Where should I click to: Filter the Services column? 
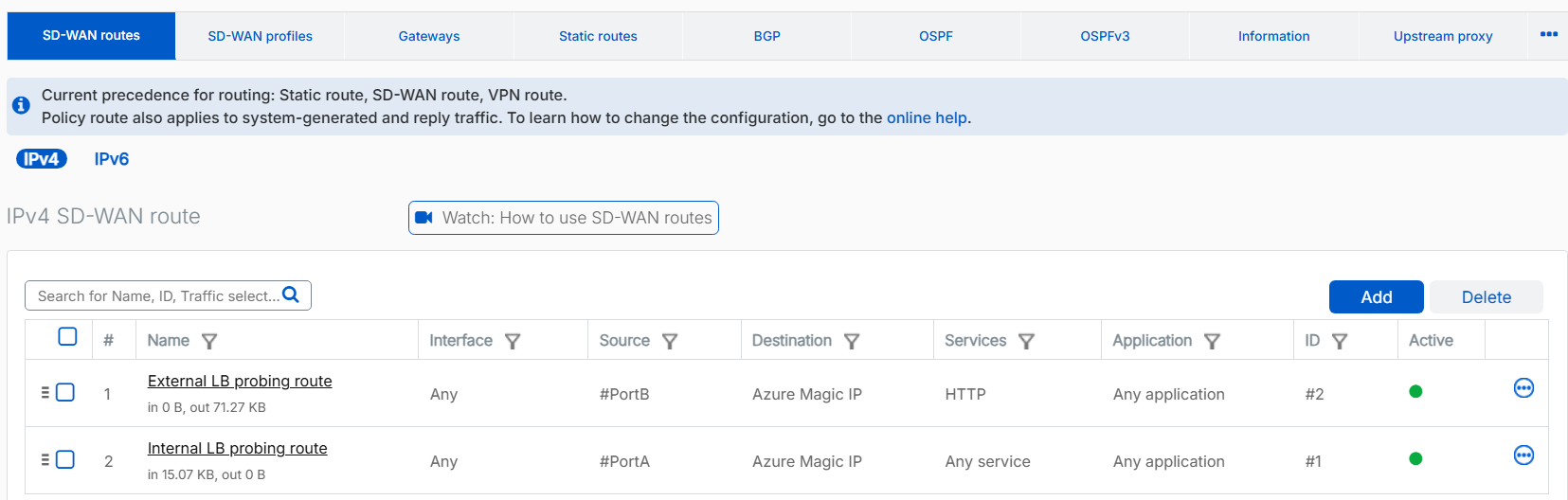pos(1026,341)
